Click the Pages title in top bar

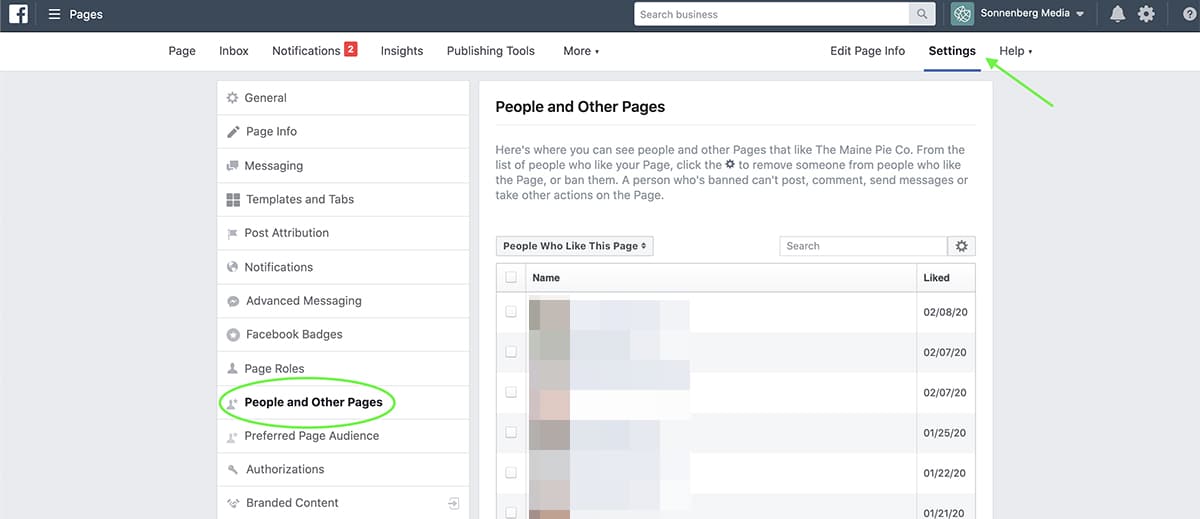tap(86, 15)
